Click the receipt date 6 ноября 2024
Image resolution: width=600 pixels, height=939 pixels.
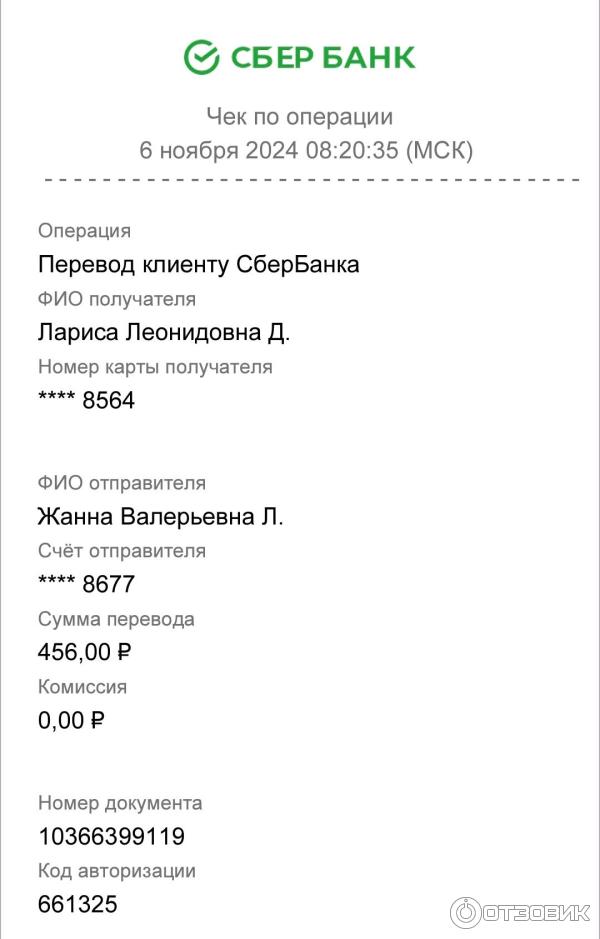(218, 151)
